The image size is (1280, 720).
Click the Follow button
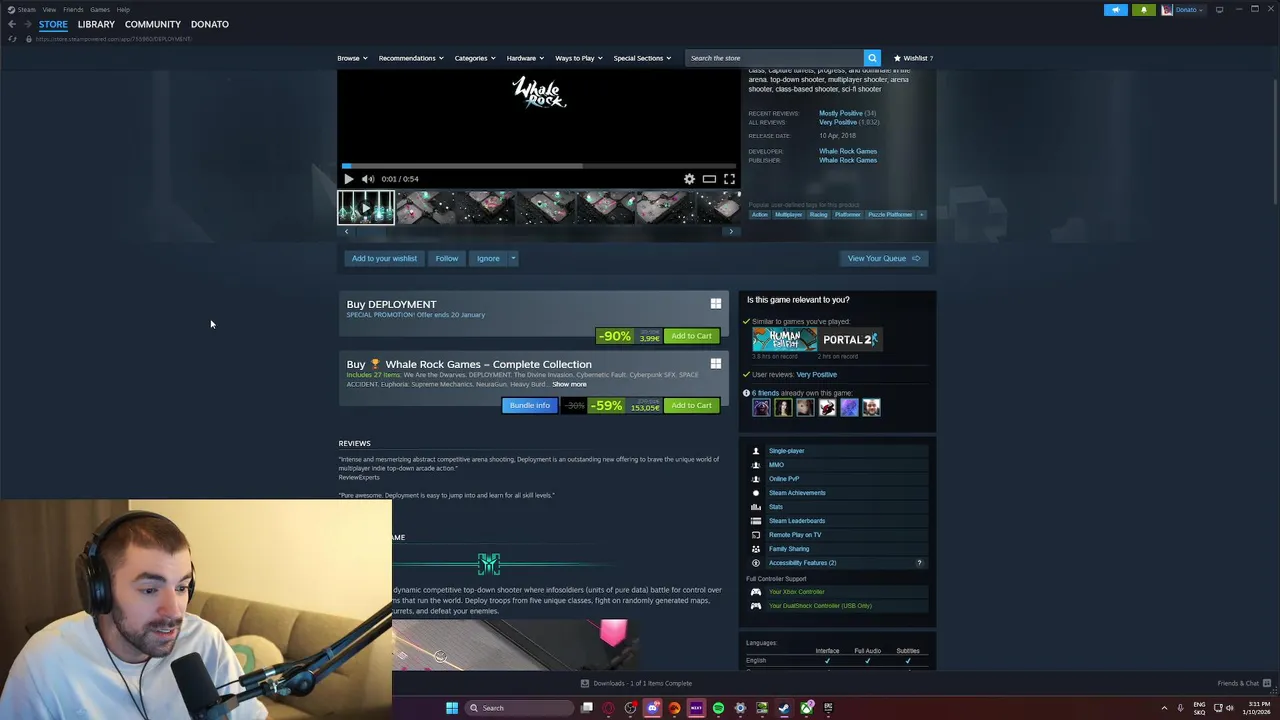point(447,258)
